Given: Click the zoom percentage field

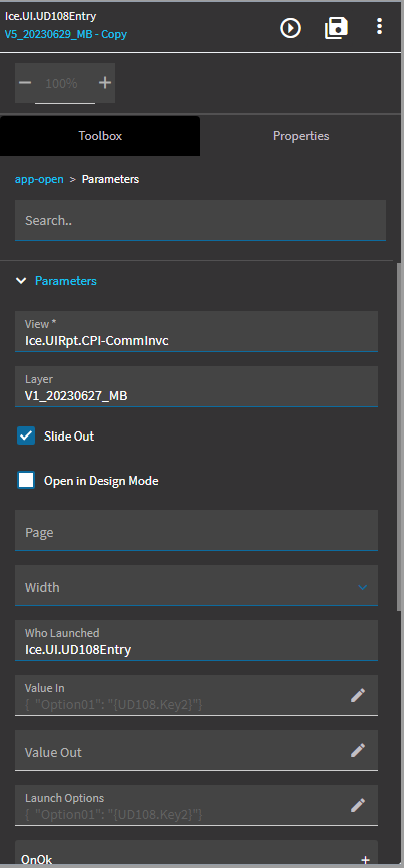Looking at the screenshot, I should pos(65,84).
